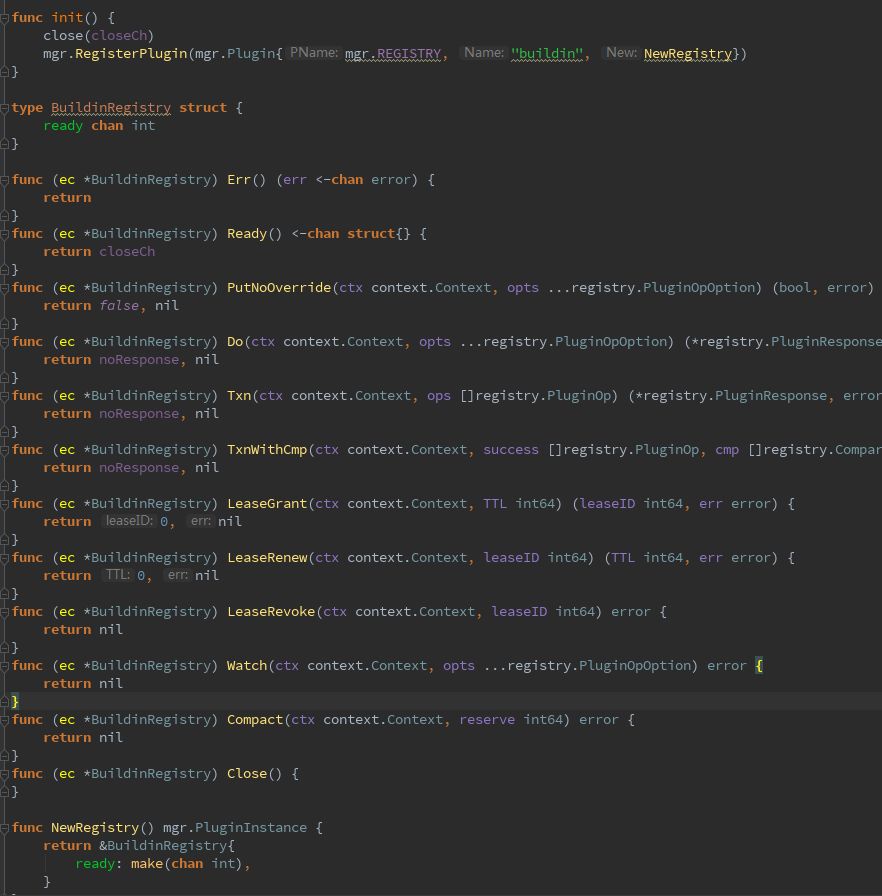Click the leaseID: inlay hint in LeaseGrant return

pos(128,521)
